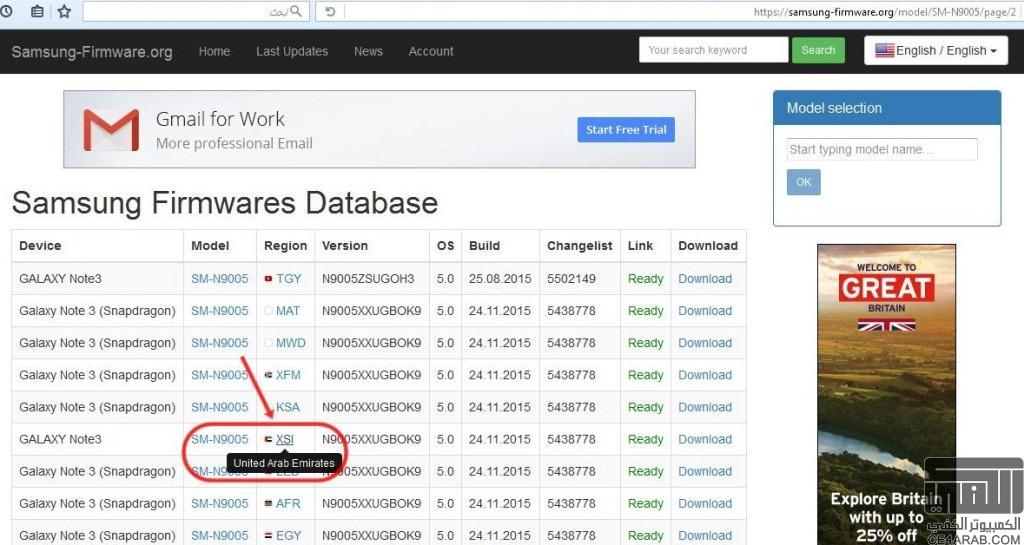Click the OK button in Model selection

[803, 182]
